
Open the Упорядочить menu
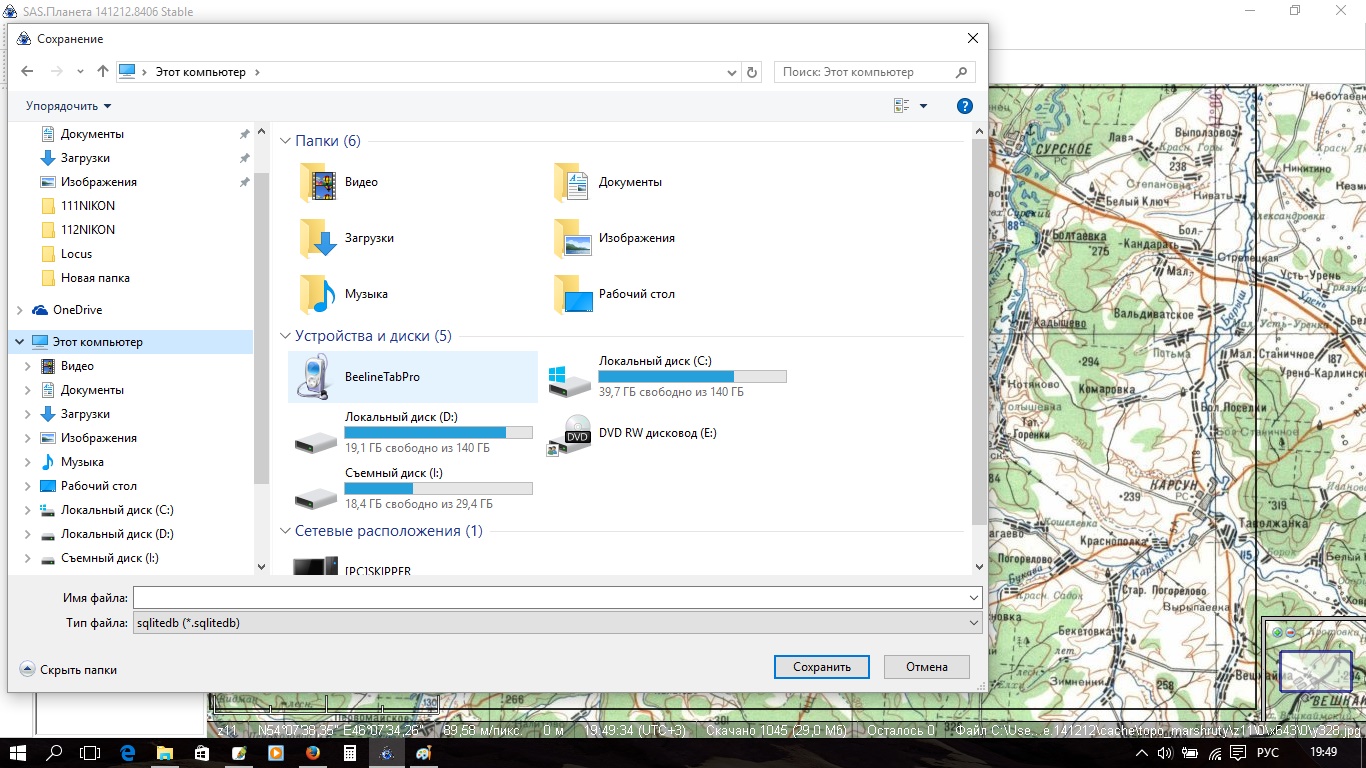click(x=68, y=106)
